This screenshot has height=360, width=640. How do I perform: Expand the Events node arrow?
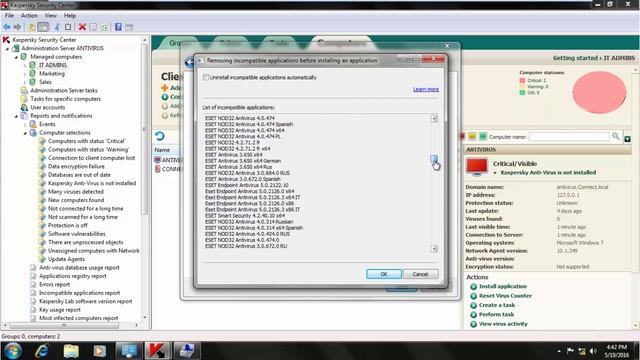pos(25,124)
